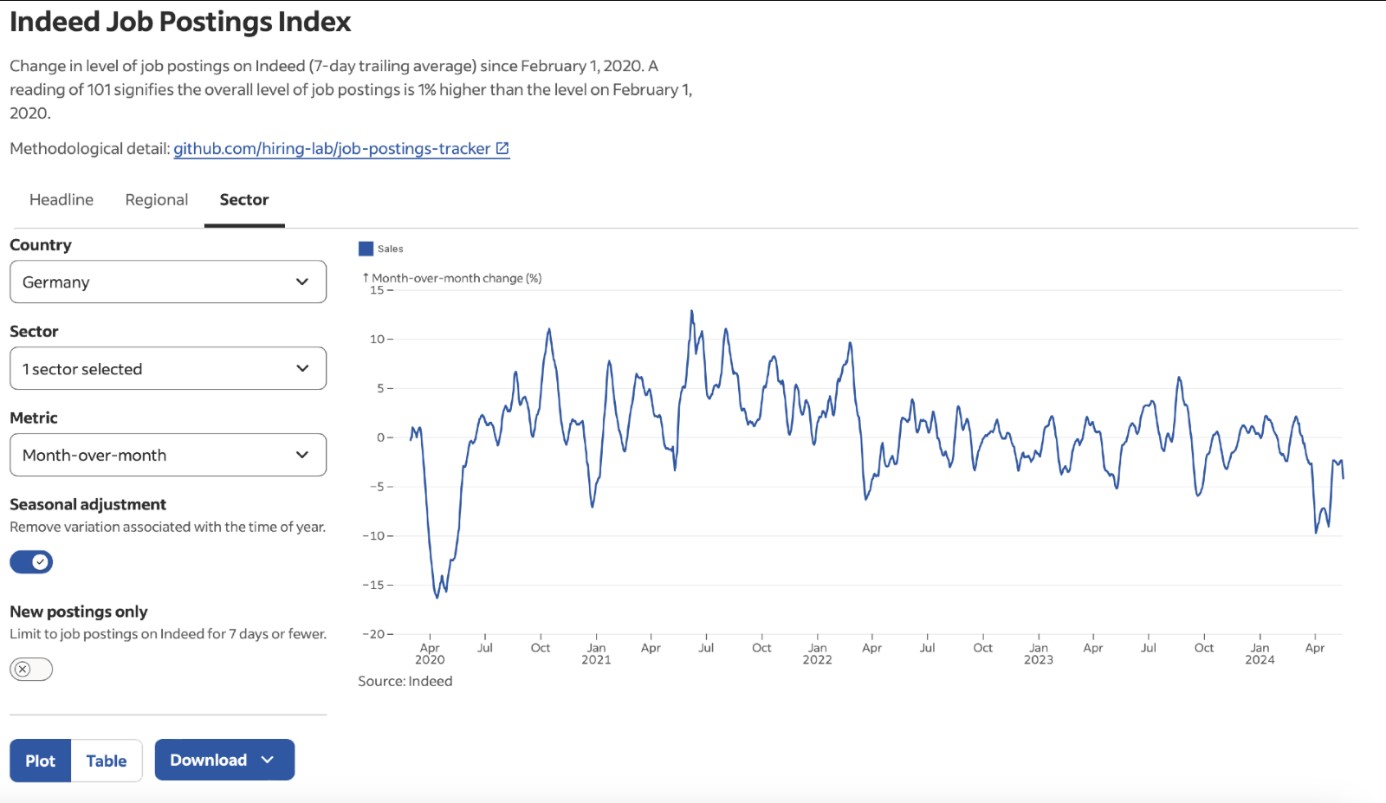Enable the New postings only toggle

tap(31, 669)
